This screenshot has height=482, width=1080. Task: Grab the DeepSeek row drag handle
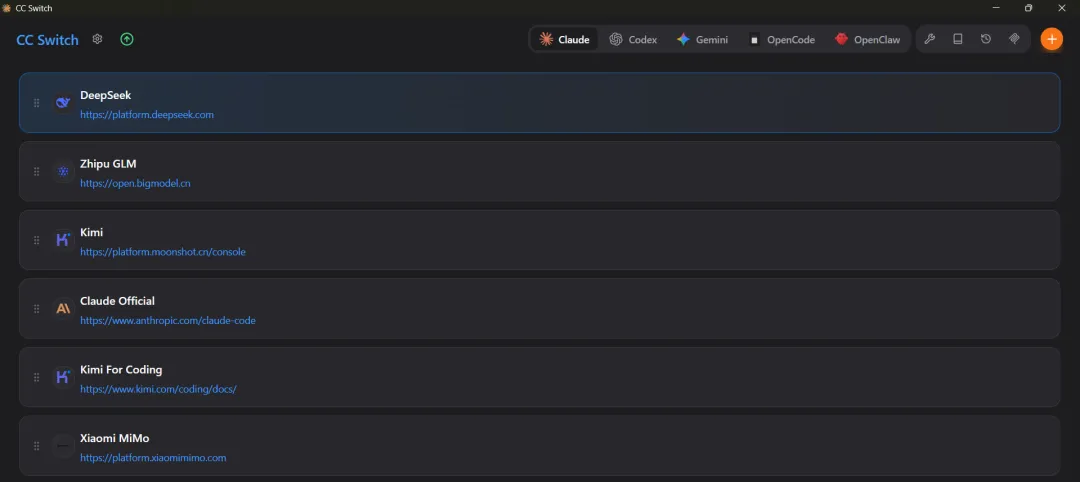point(37,103)
